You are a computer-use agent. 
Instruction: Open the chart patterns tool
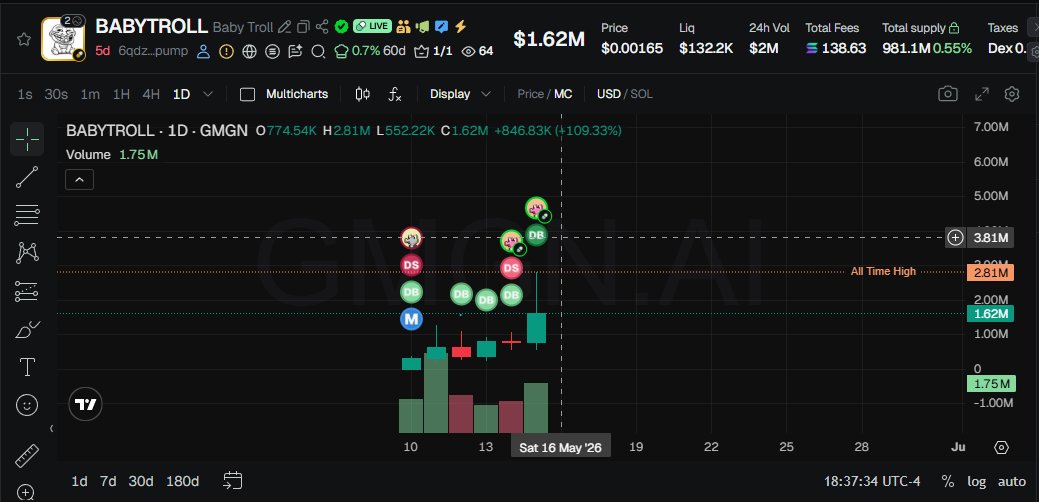(27, 252)
